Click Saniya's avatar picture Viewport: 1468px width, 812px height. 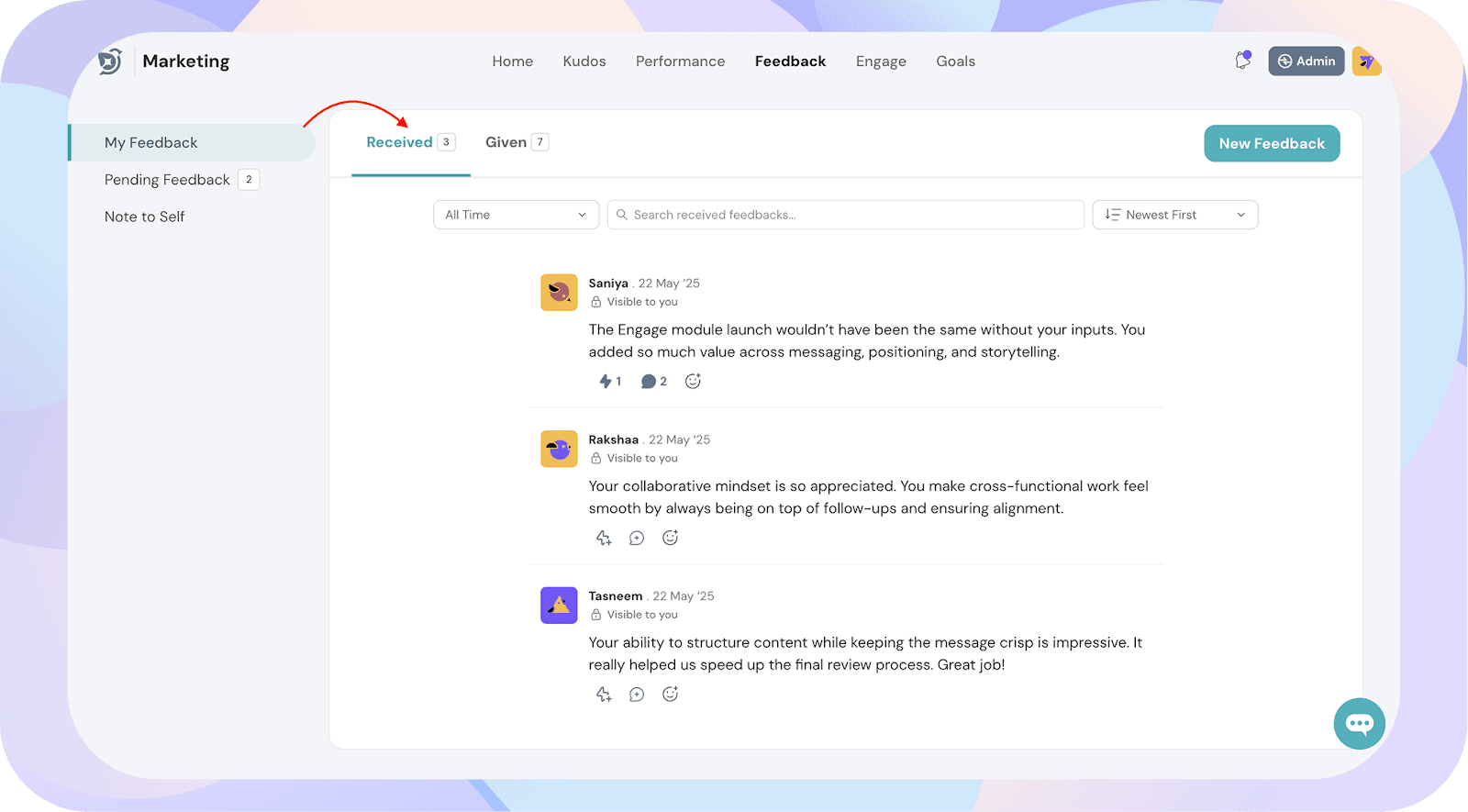559,293
